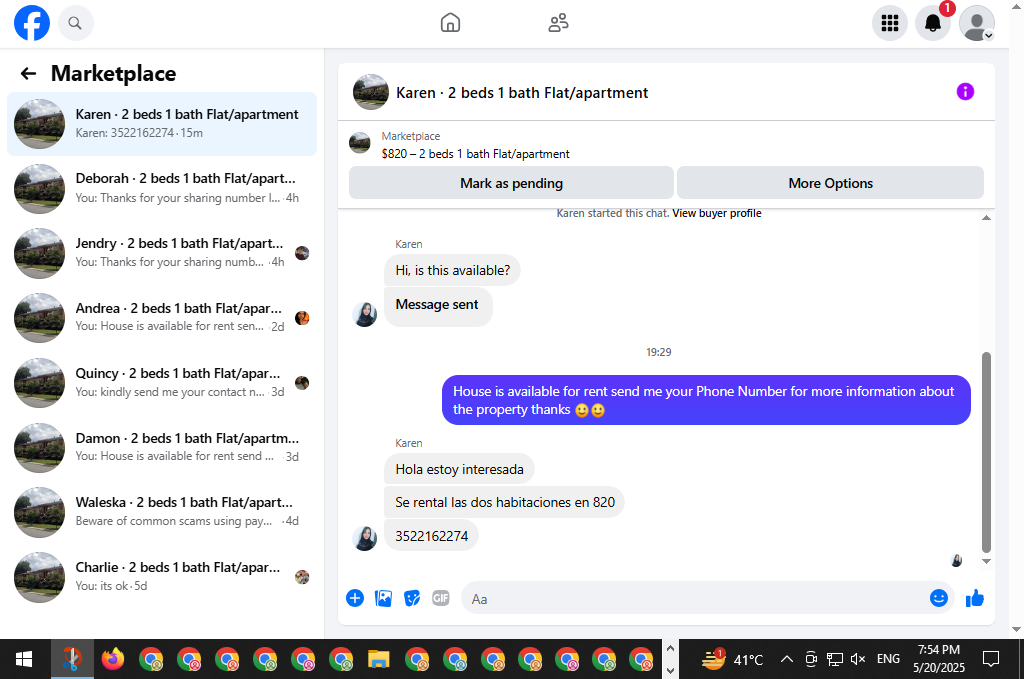Screen dimensions: 1024x679
Task: Choose a sticker icon
Action: 412,598
